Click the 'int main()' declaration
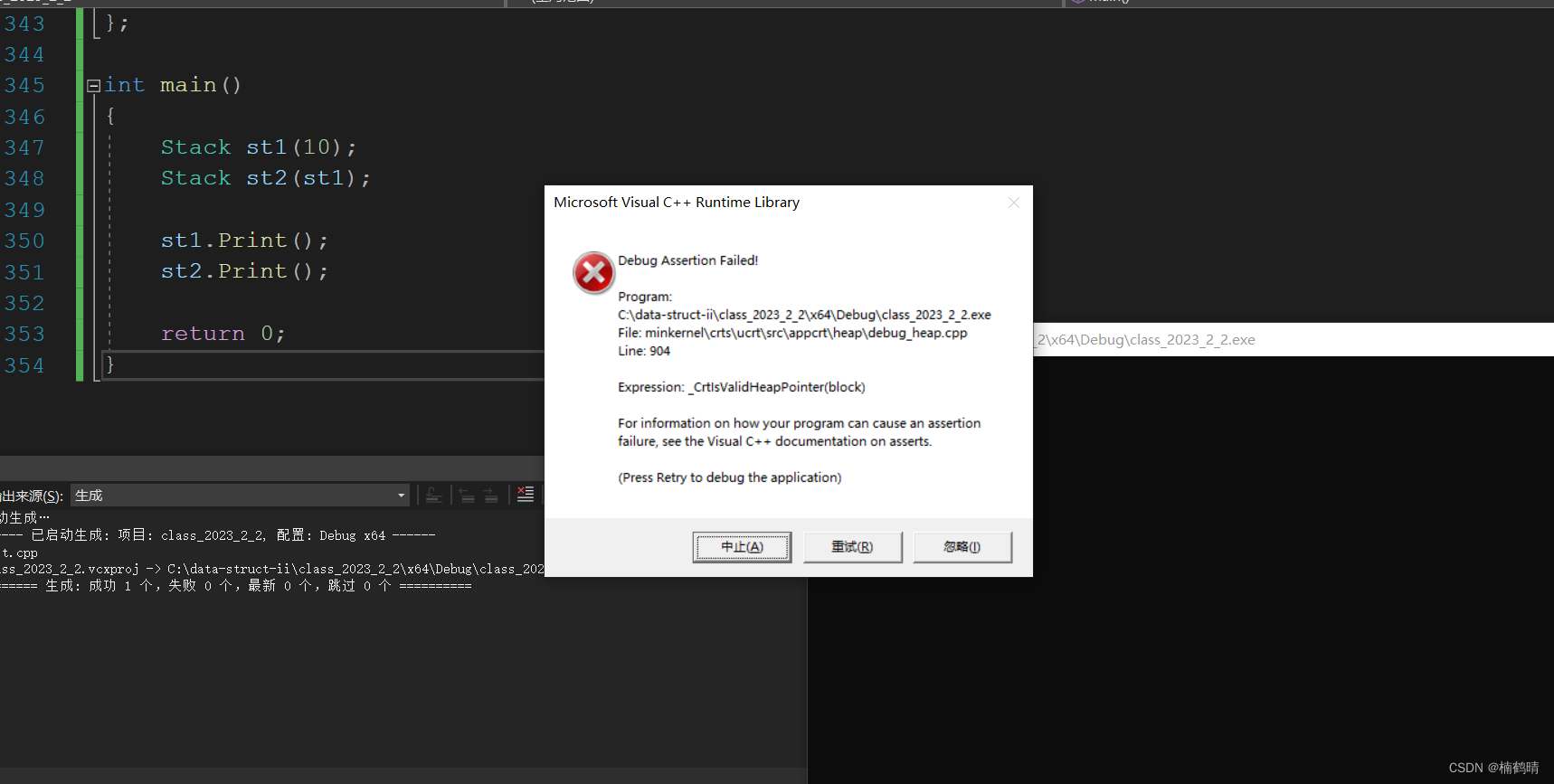 tap(173, 85)
